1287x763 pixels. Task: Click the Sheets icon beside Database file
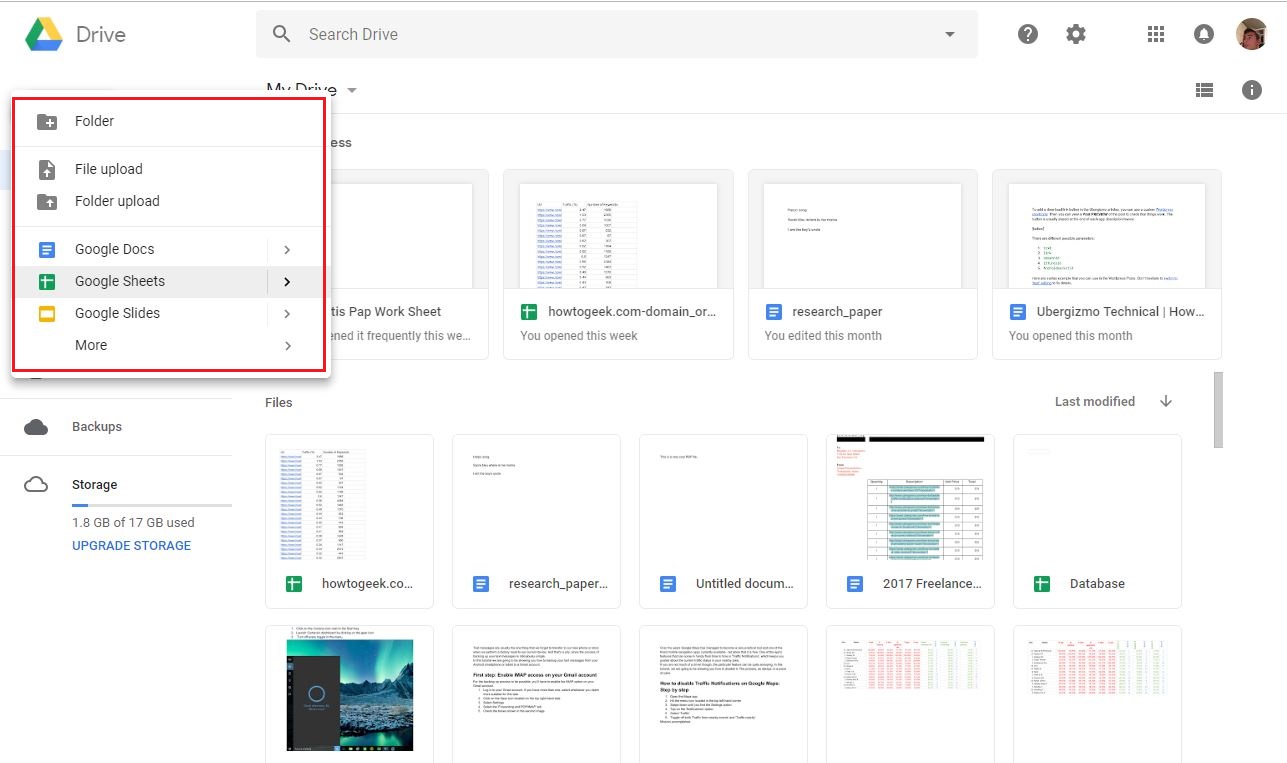(1041, 584)
